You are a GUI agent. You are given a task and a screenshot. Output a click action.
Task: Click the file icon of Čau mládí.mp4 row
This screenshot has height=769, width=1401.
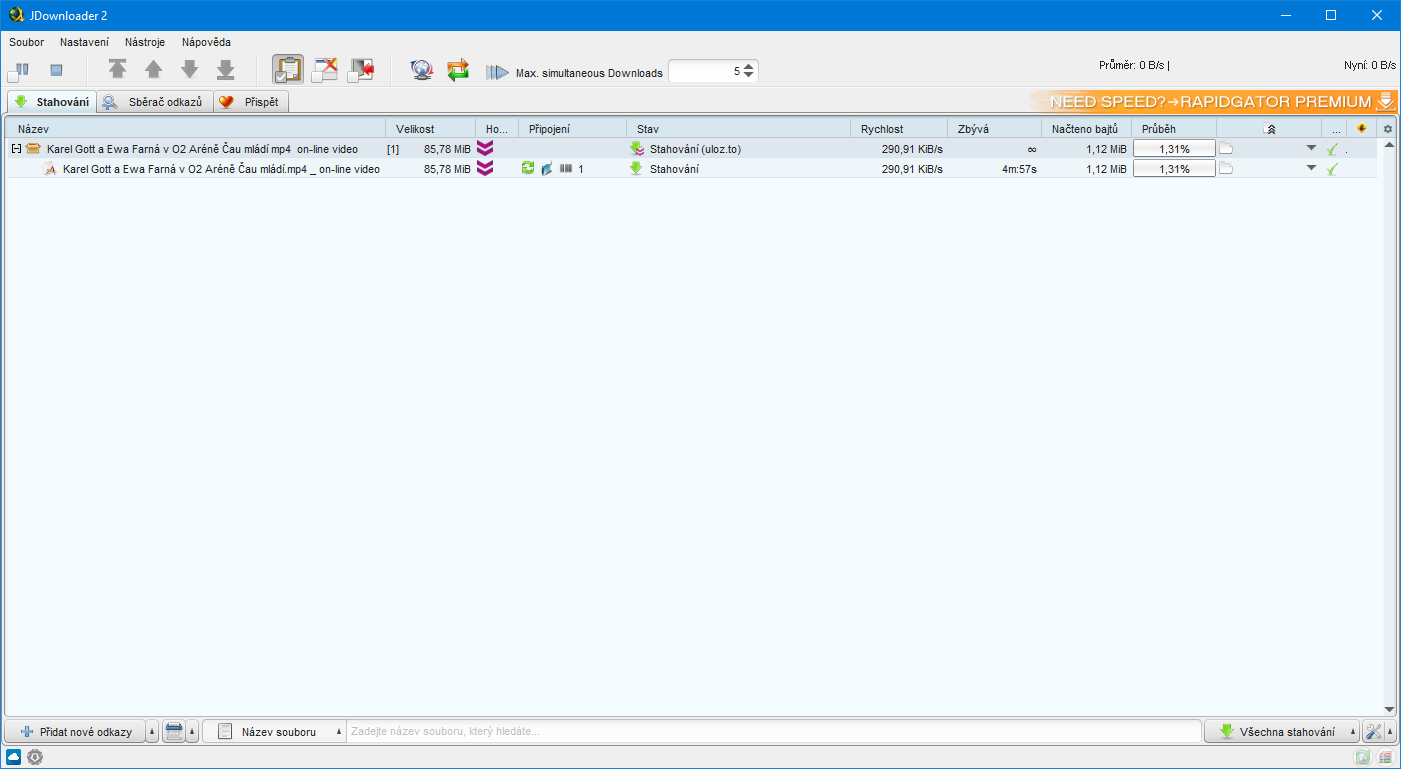point(51,169)
